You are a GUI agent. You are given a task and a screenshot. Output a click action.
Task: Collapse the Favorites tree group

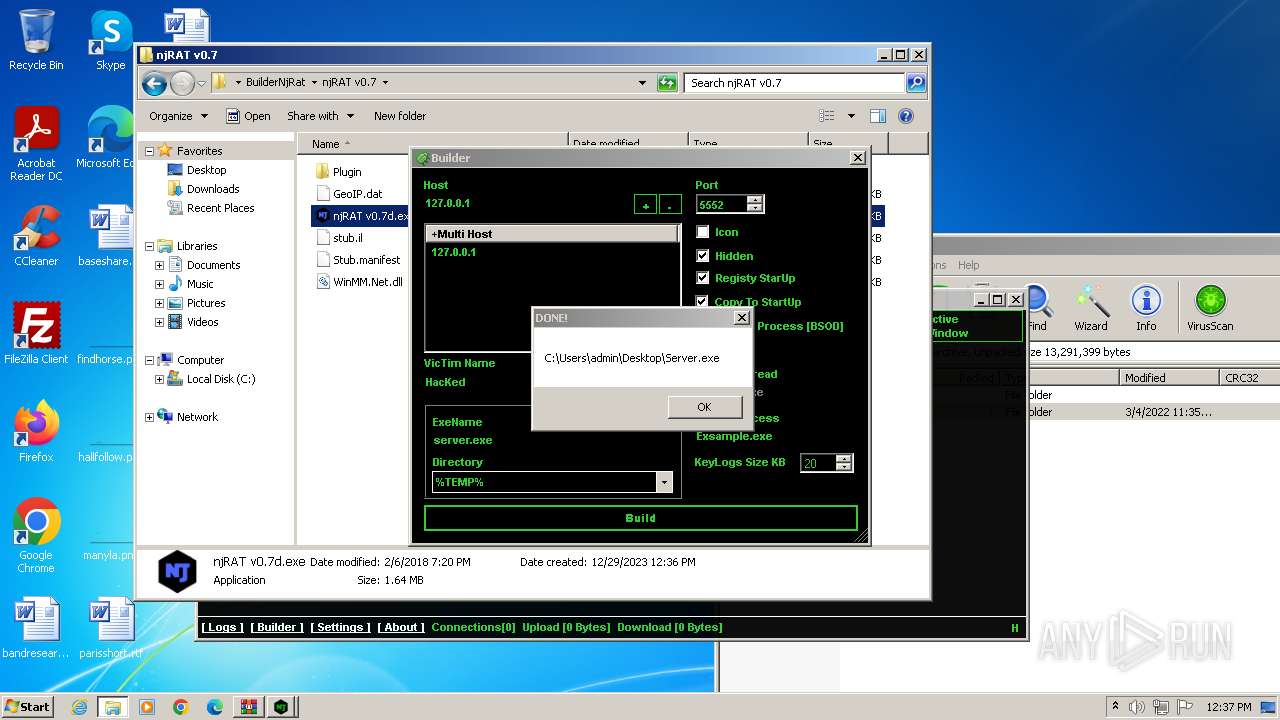click(x=150, y=151)
